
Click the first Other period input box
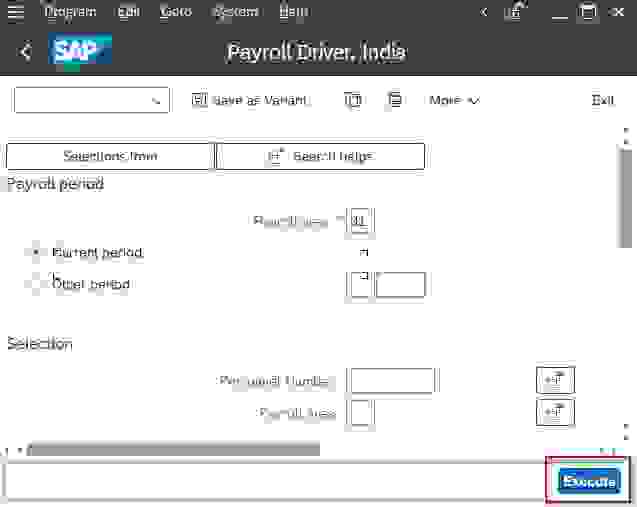[x=360, y=285]
